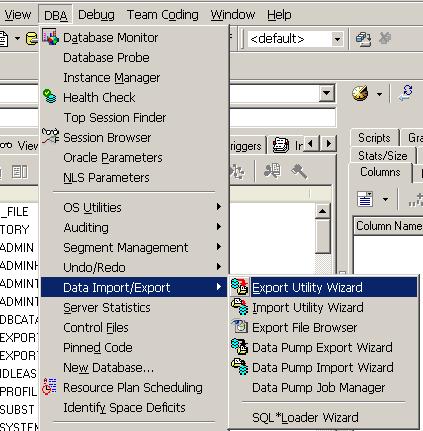Switch to the Scripts tab
The height and width of the screenshot is (431, 423).
pos(374,138)
